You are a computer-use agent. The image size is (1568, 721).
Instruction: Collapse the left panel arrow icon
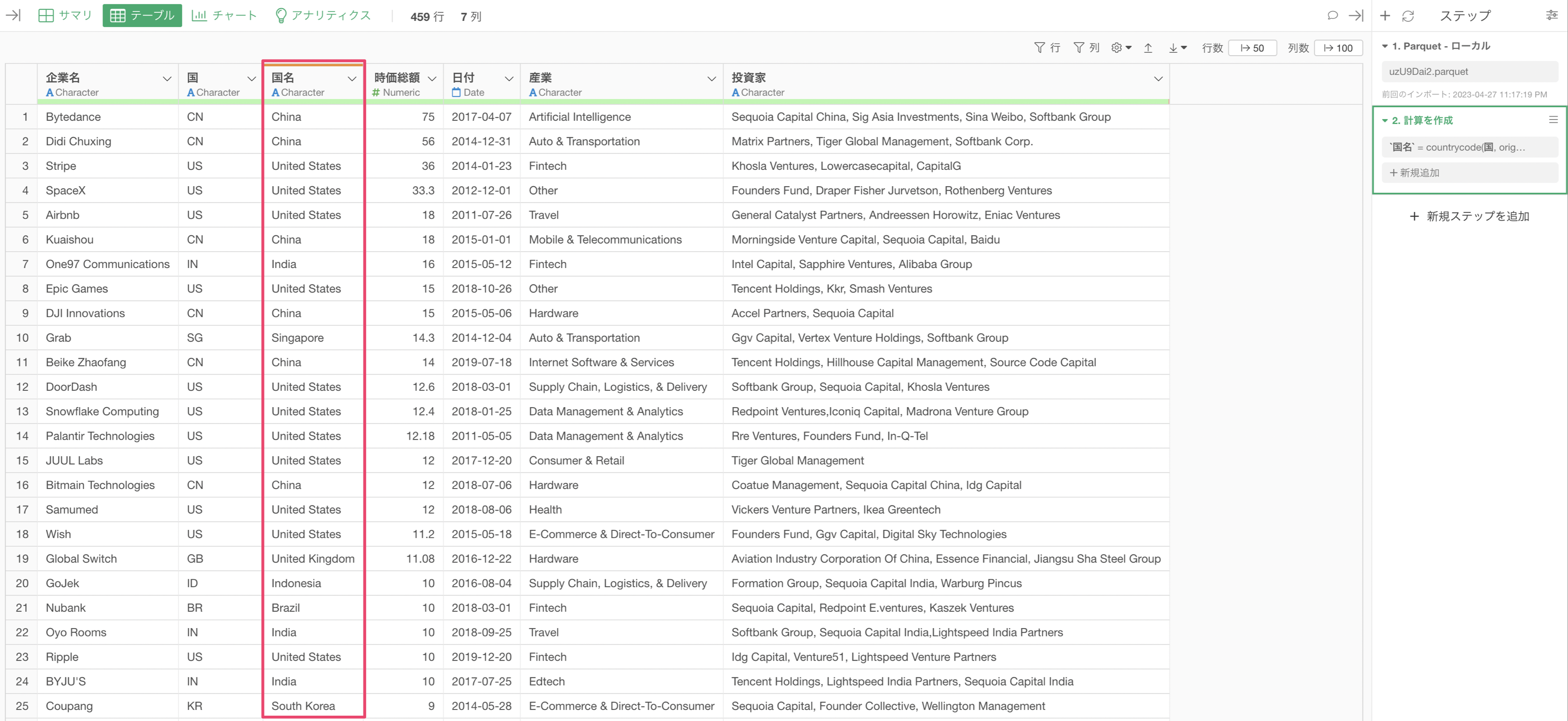pyautogui.click(x=13, y=16)
